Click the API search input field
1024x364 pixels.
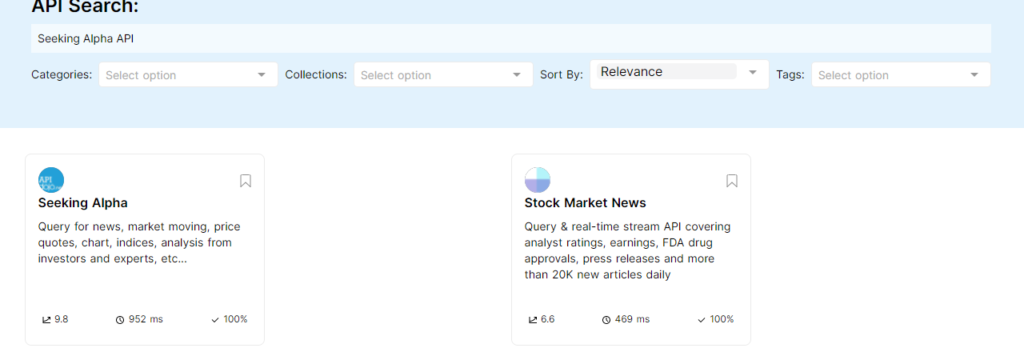tap(511, 39)
